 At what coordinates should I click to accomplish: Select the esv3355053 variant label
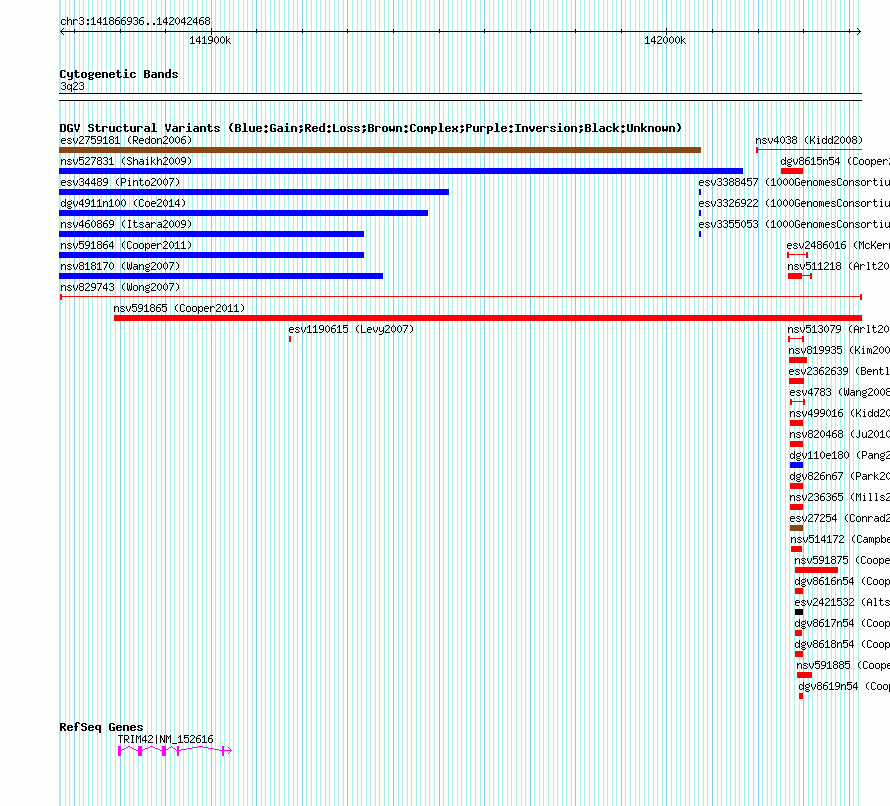point(794,224)
